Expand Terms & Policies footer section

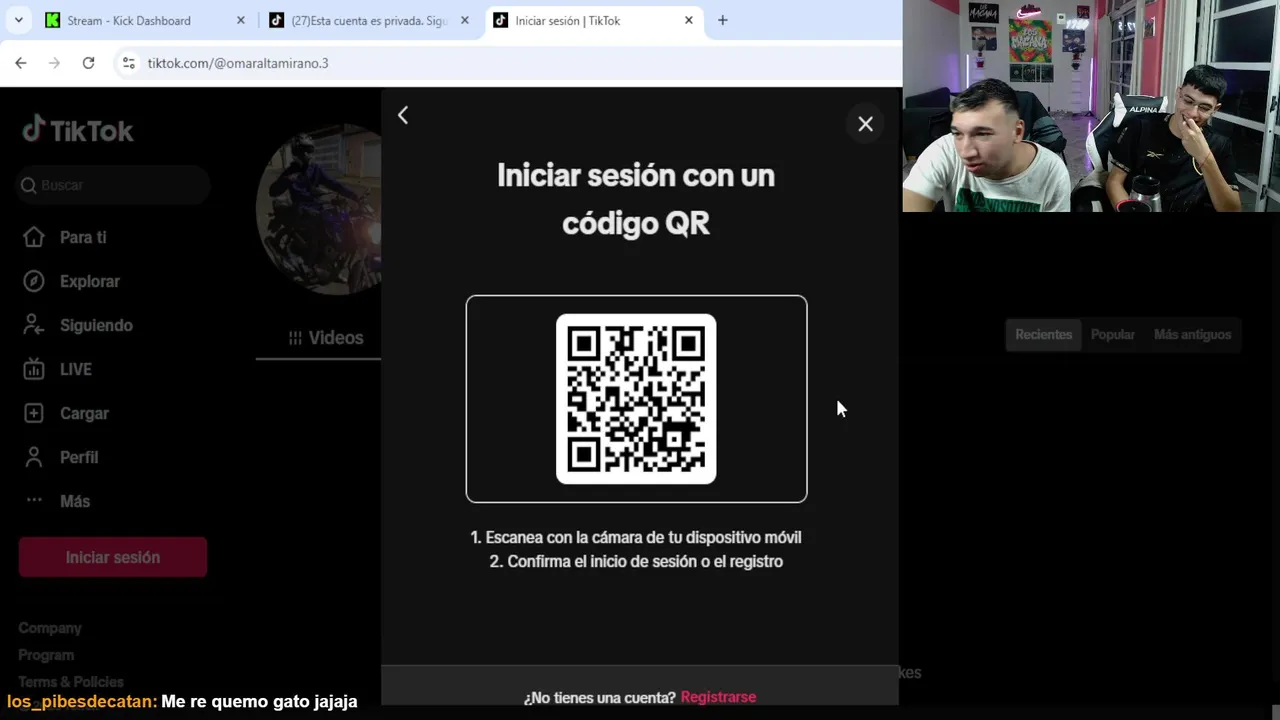point(71,682)
